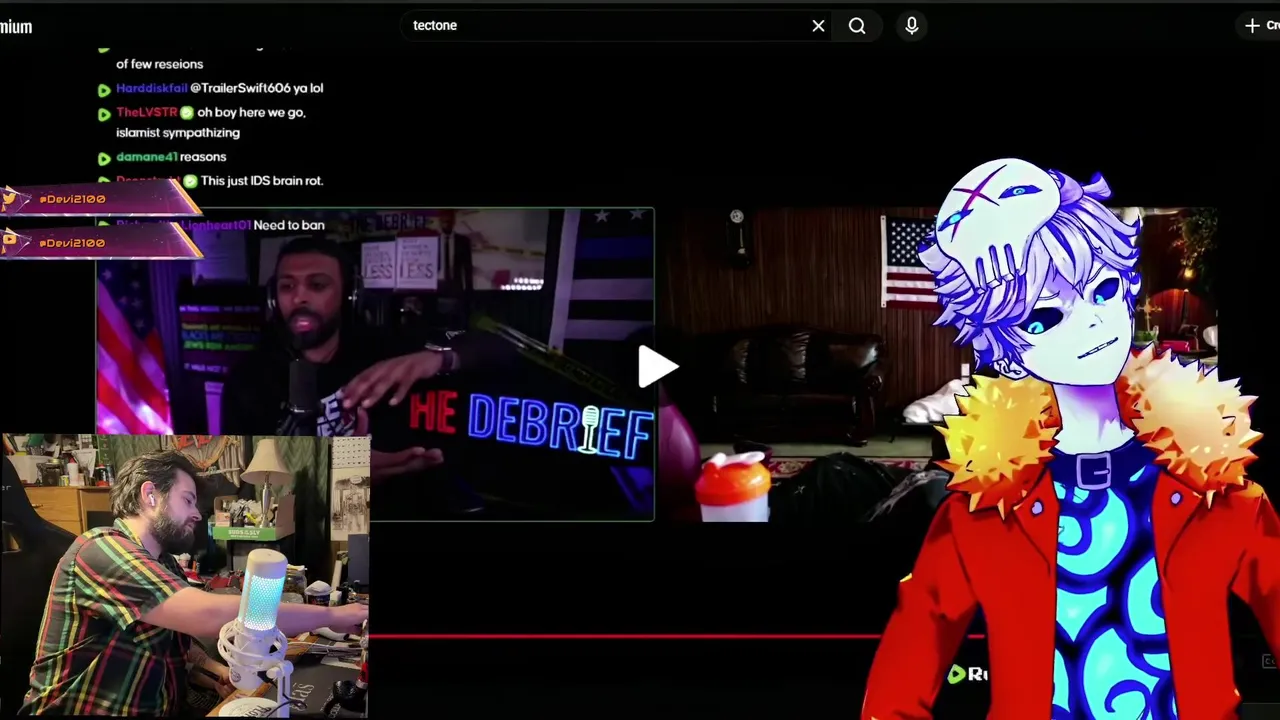
Task: Click the green badge left of TheLVSTR
Action: 104,114
